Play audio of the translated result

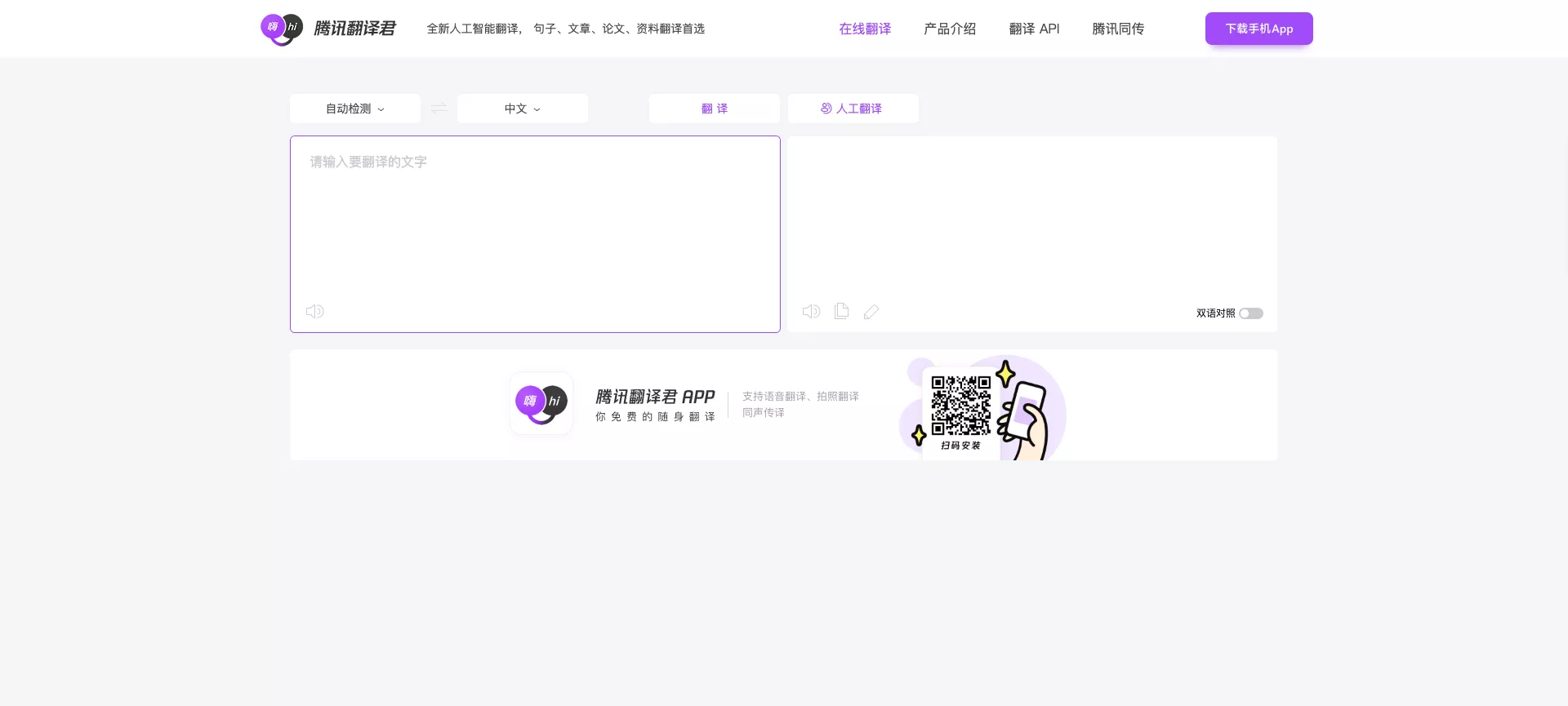pyautogui.click(x=811, y=312)
